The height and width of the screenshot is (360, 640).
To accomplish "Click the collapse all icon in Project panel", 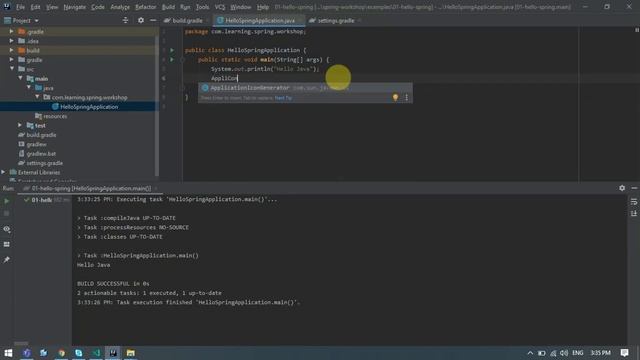I will pos(125,20).
